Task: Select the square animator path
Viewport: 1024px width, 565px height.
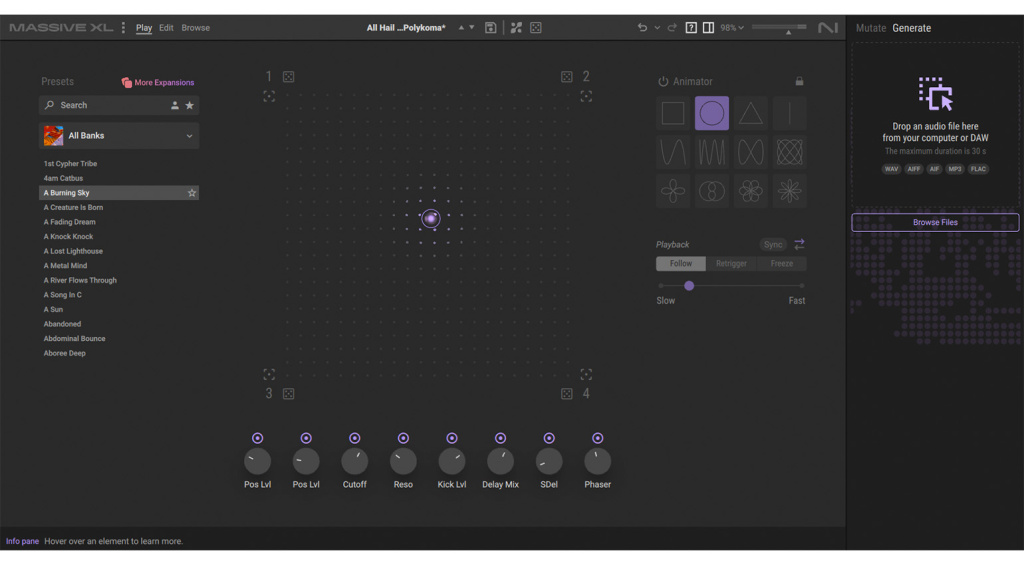Action: (x=673, y=113)
